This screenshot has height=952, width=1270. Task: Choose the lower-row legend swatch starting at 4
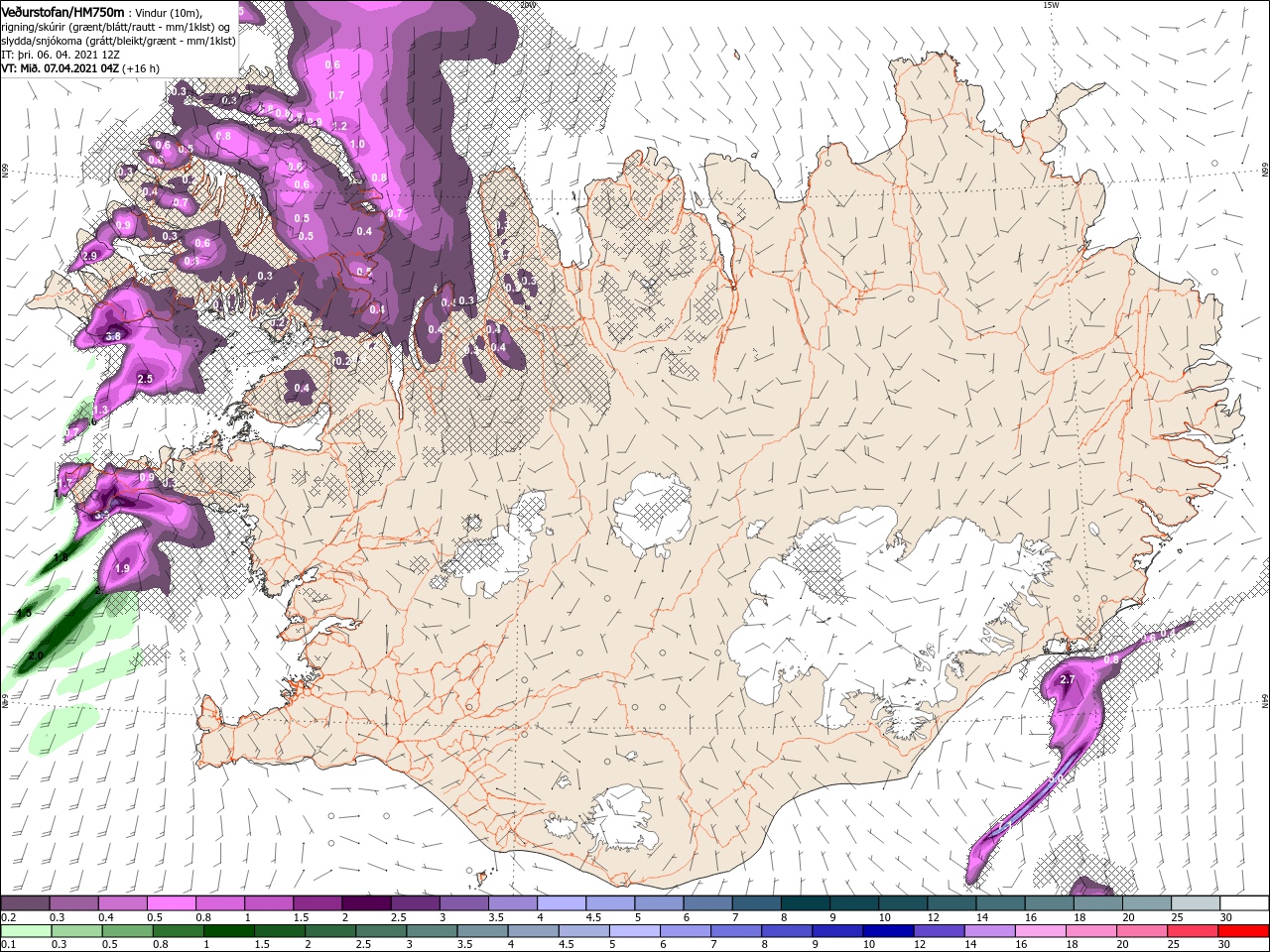point(532,931)
